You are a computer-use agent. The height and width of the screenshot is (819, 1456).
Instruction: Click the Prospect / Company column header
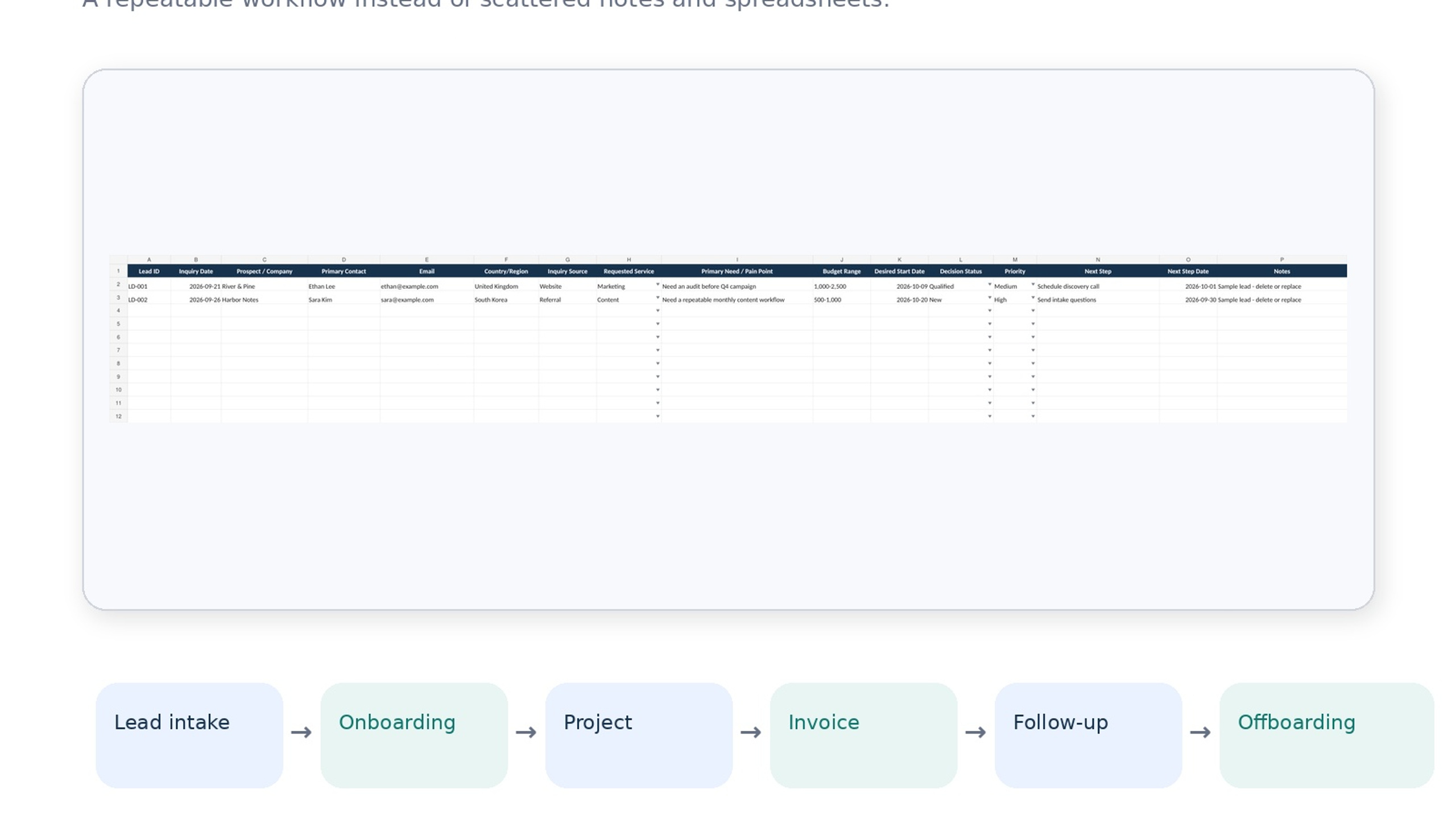tap(264, 271)
